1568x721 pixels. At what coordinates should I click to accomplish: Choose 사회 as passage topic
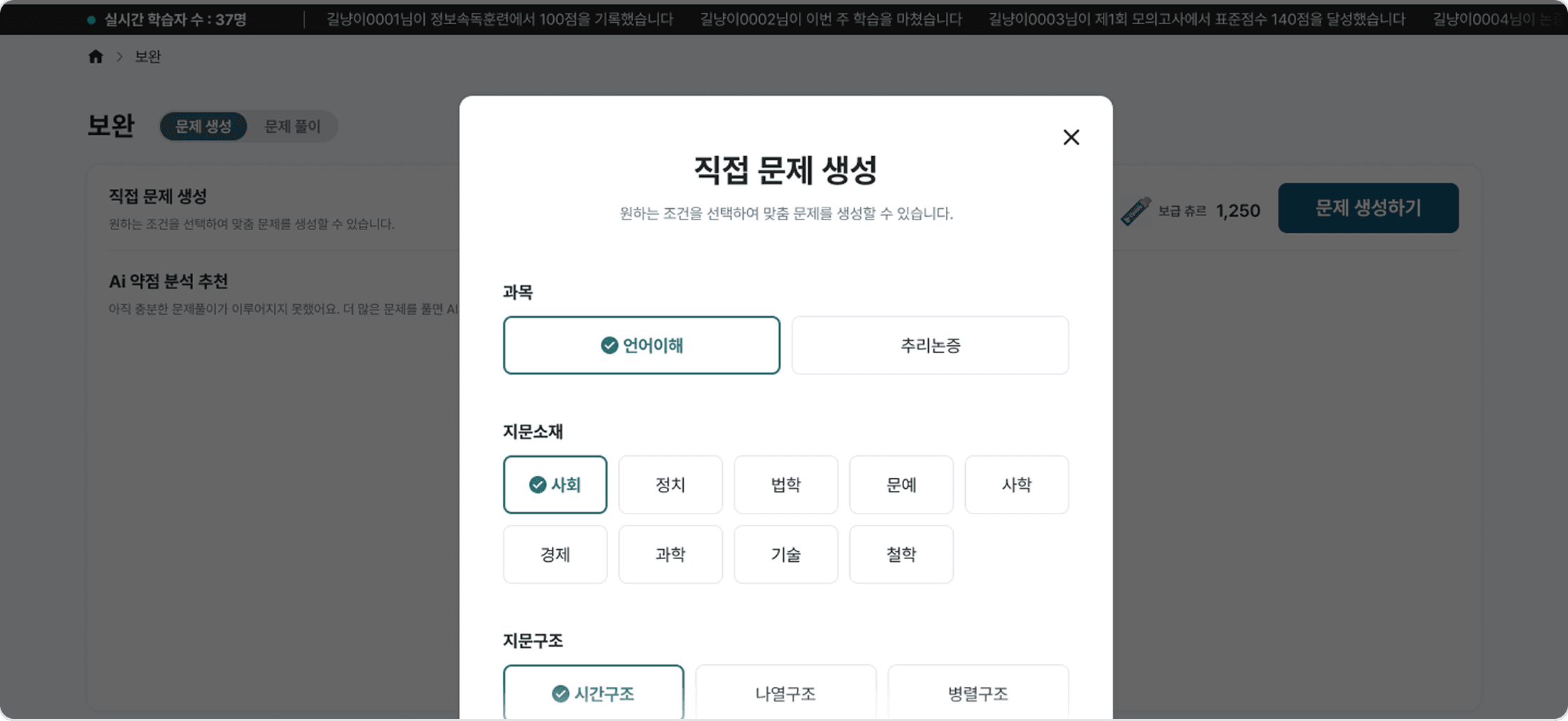pyautogui.click(x=555, y=484)
